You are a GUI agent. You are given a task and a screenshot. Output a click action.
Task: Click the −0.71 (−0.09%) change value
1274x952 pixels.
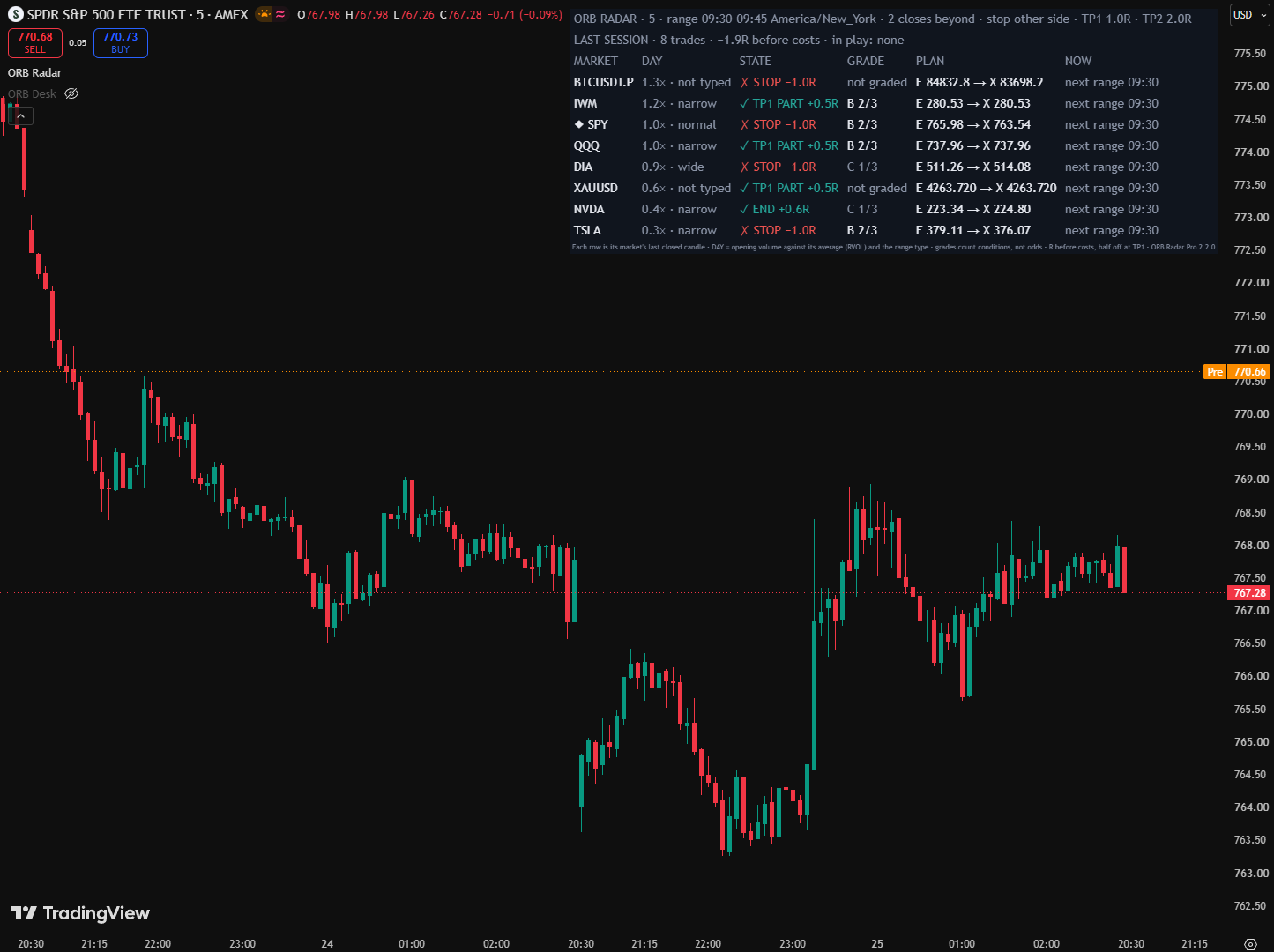point(526,15)
